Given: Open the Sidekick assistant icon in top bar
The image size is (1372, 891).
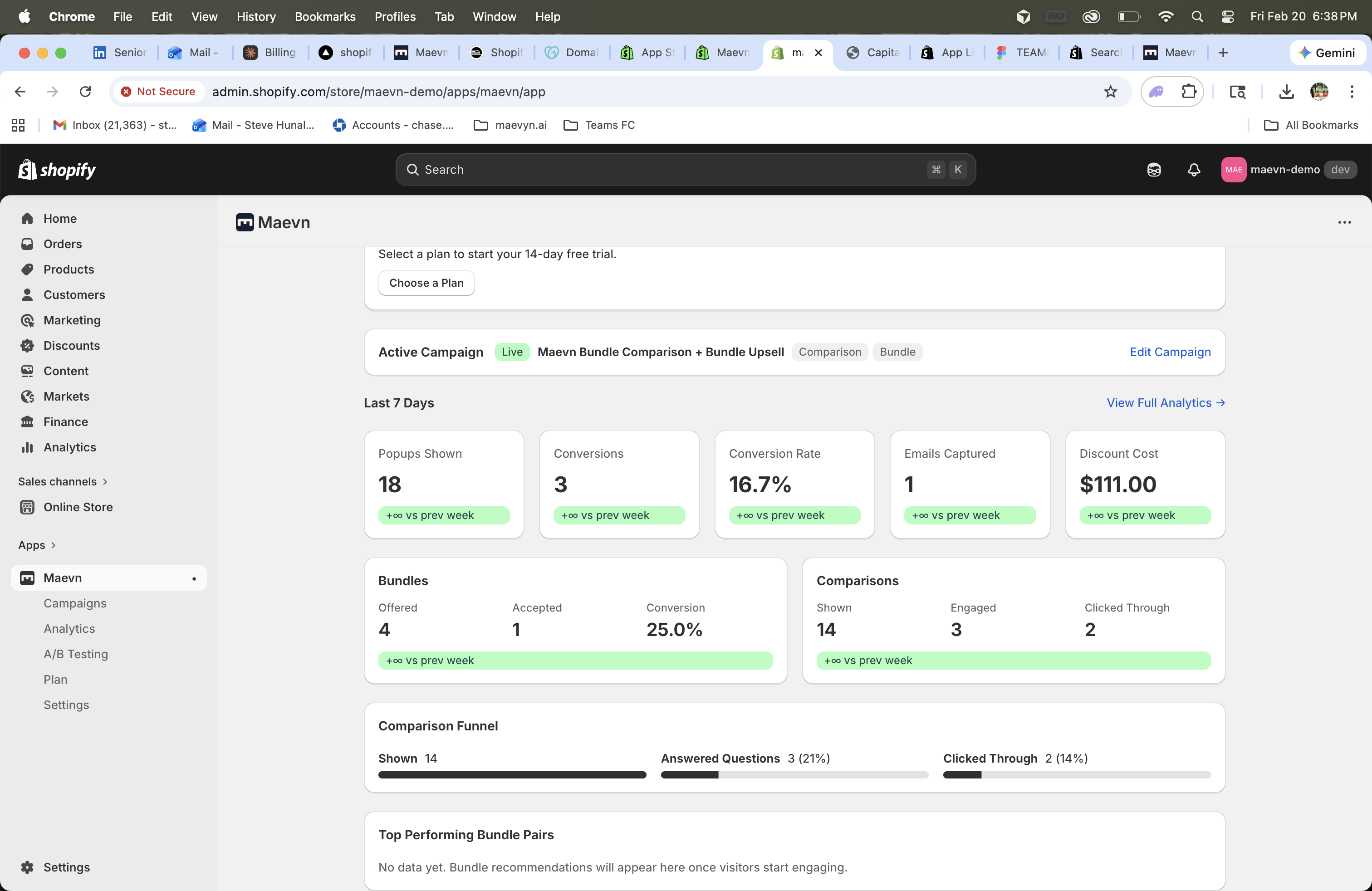Looking at the screenshot, I should [1153, 169].
